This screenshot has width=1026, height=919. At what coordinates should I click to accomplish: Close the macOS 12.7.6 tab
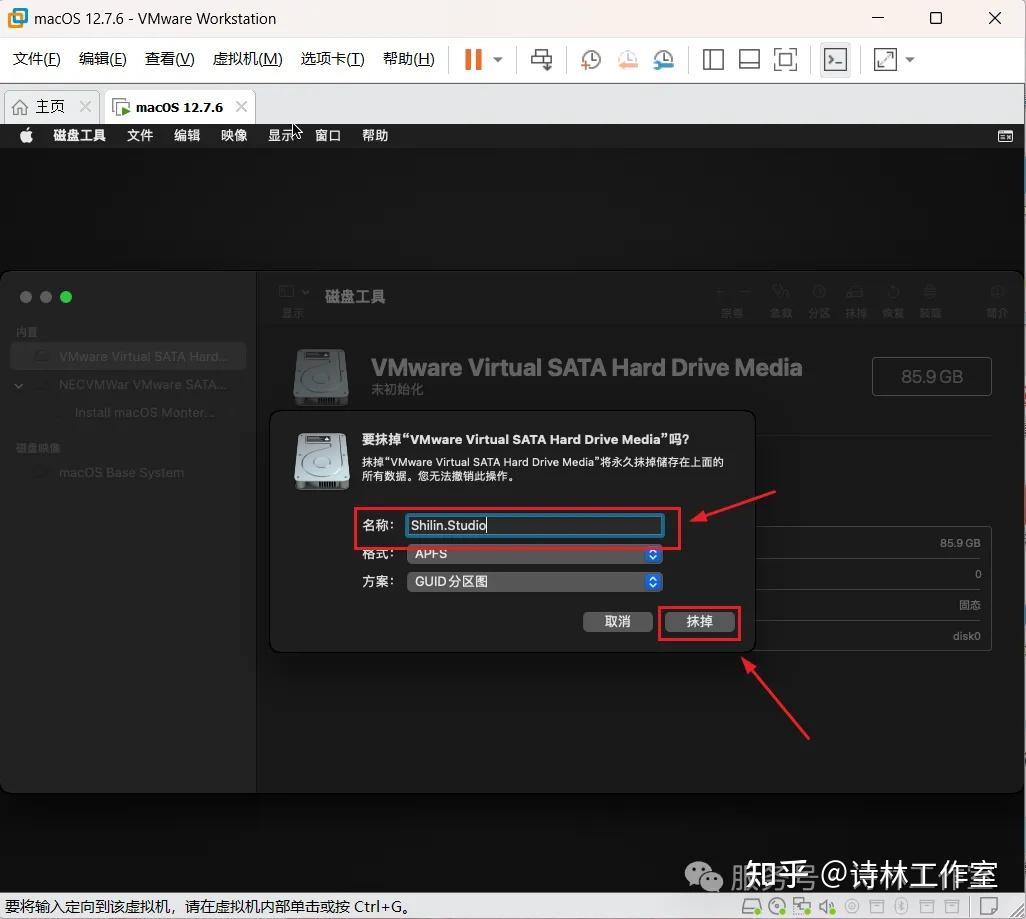(241, 106)
